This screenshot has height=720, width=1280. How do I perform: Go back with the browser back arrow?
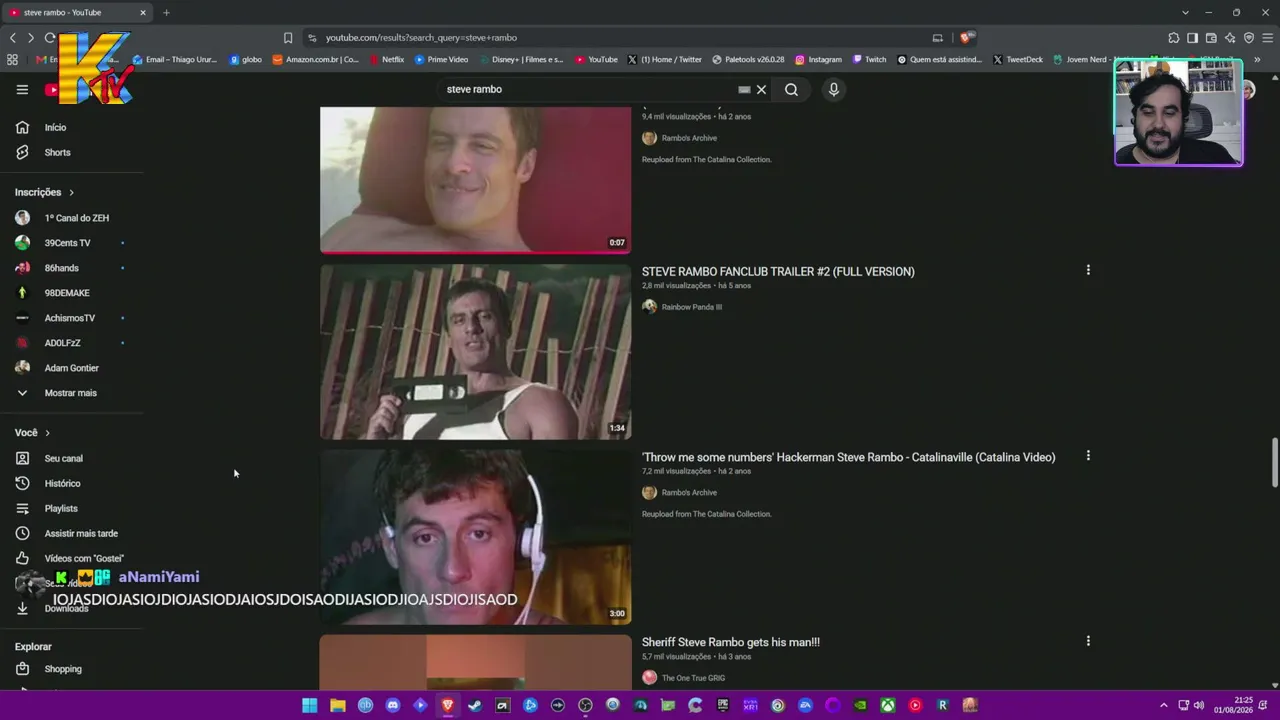tap(13, 38)
